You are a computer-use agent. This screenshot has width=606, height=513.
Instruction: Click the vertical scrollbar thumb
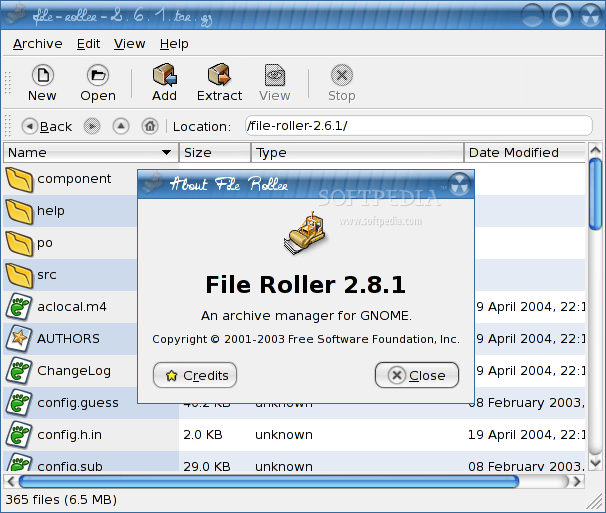pyautogui.click(x=595, y=194)
